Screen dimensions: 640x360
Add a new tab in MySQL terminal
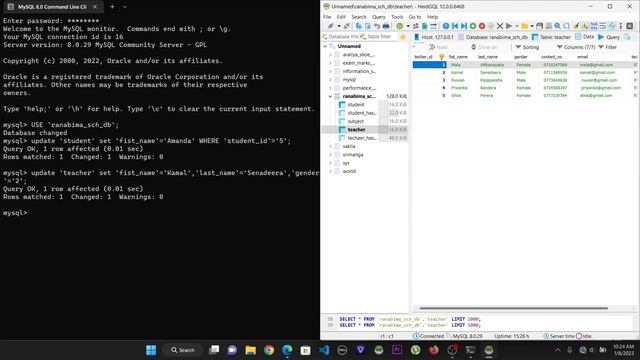coord(112,7)
